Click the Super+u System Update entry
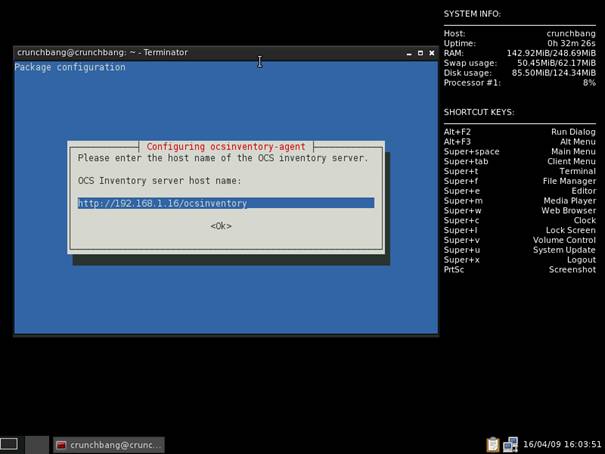This screenshot has width=605, height=454. (519, 250)
